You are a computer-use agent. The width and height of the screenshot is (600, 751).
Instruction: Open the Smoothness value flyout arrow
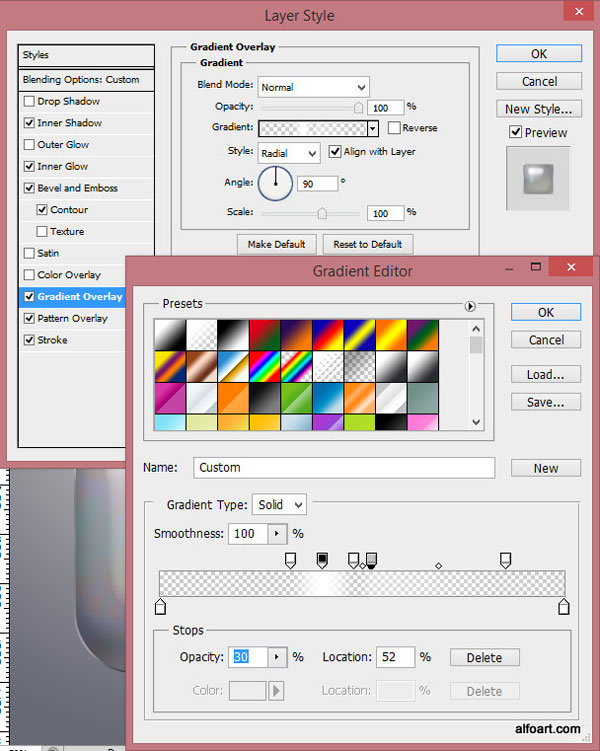coord(276,534)
